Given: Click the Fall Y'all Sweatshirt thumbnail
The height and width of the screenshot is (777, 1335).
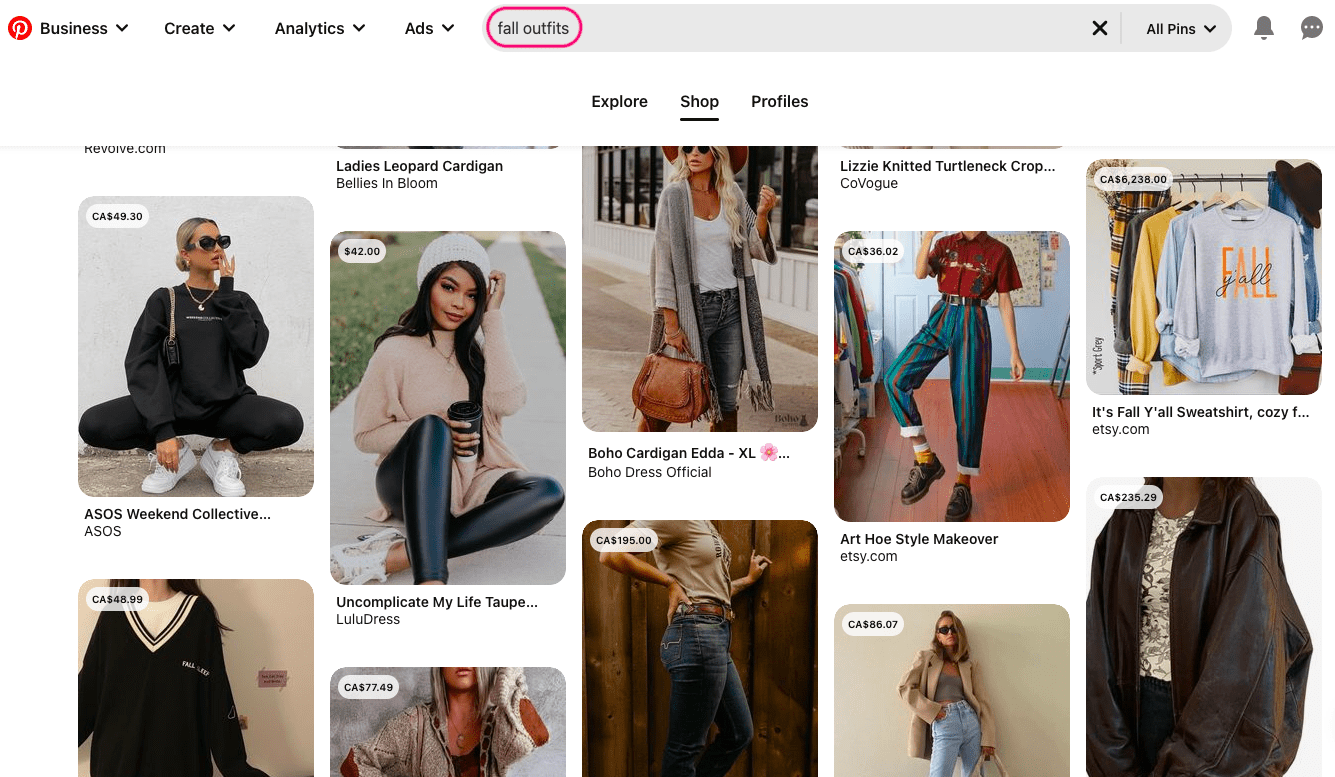Looking at the screenshot, I should (1203, 277).
